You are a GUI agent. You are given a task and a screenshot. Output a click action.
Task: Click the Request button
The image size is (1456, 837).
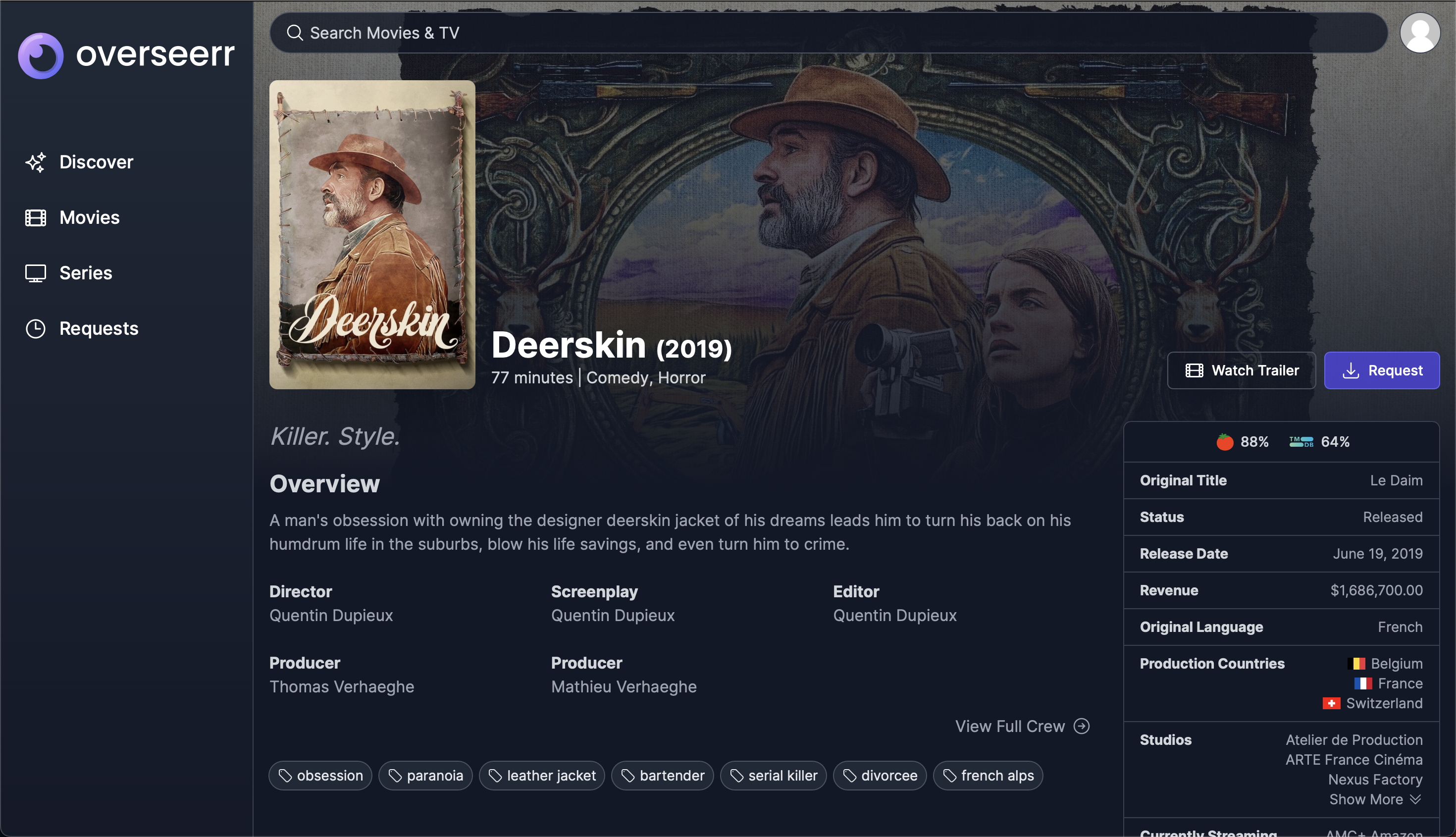click(1382, 370)
